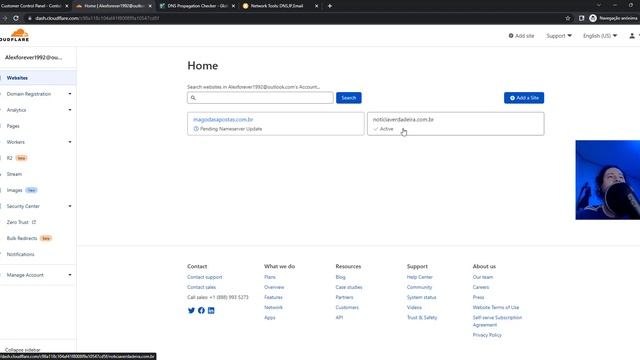Switch to Network Tools browser tab

click(280, 6)
